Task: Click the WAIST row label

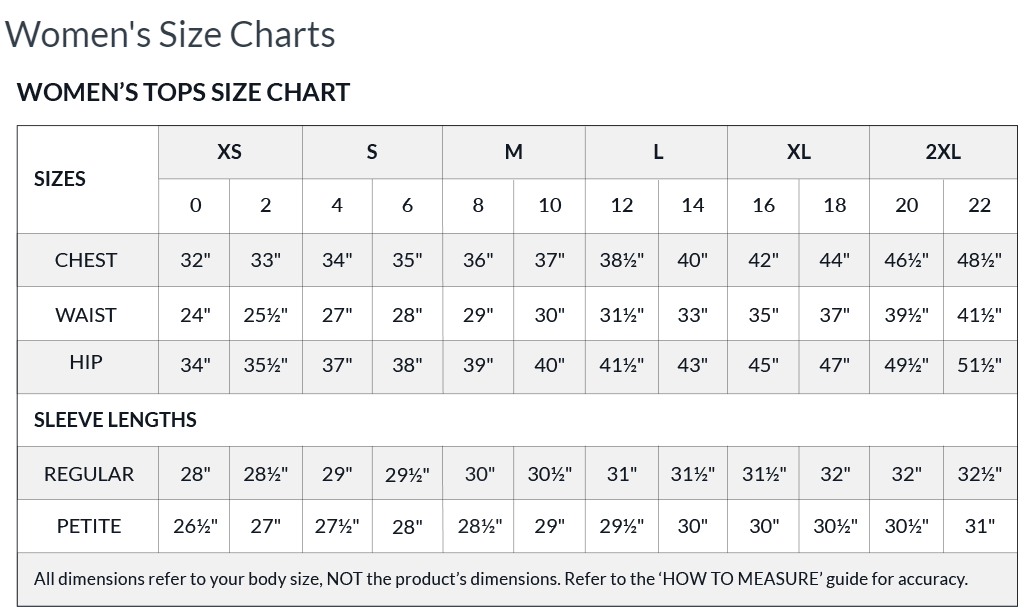Action: pos(86,315)
